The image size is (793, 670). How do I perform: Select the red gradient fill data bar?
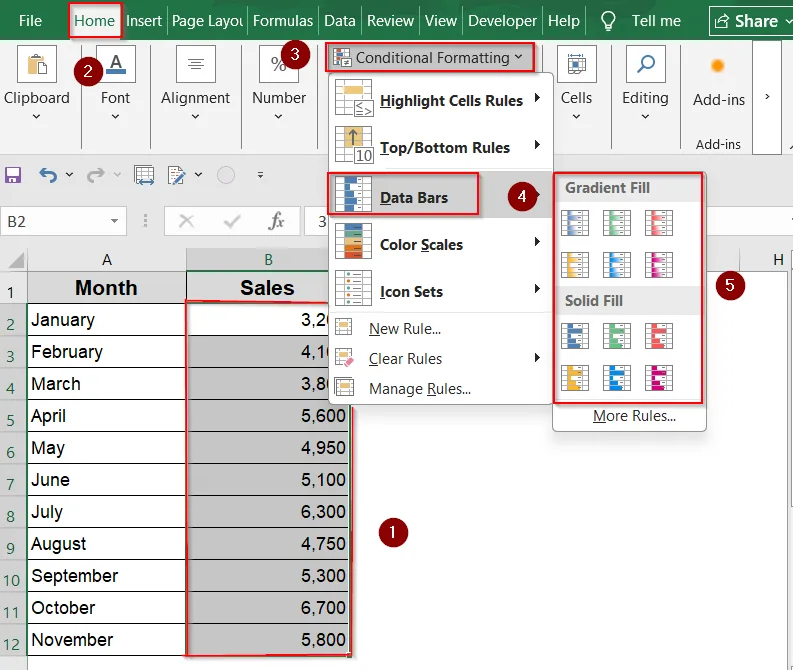tap(659, 223)
